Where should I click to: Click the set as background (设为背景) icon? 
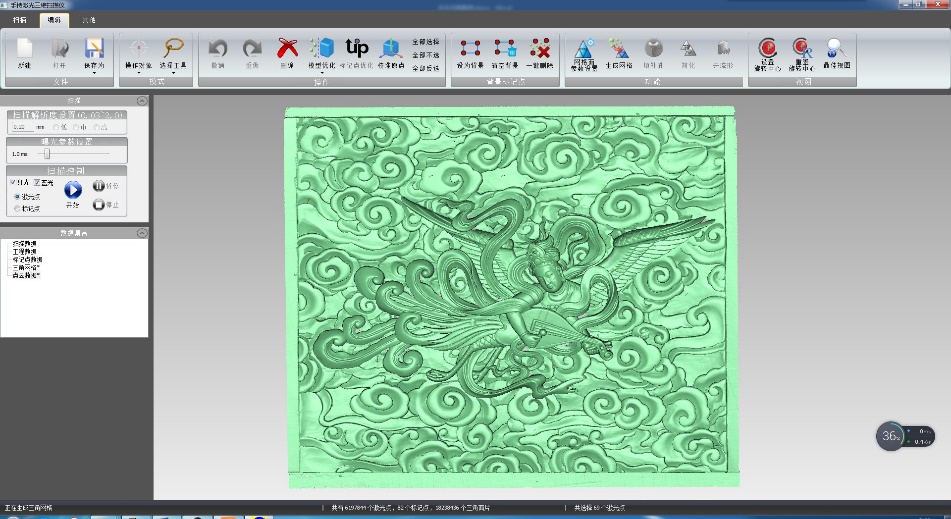470,48
